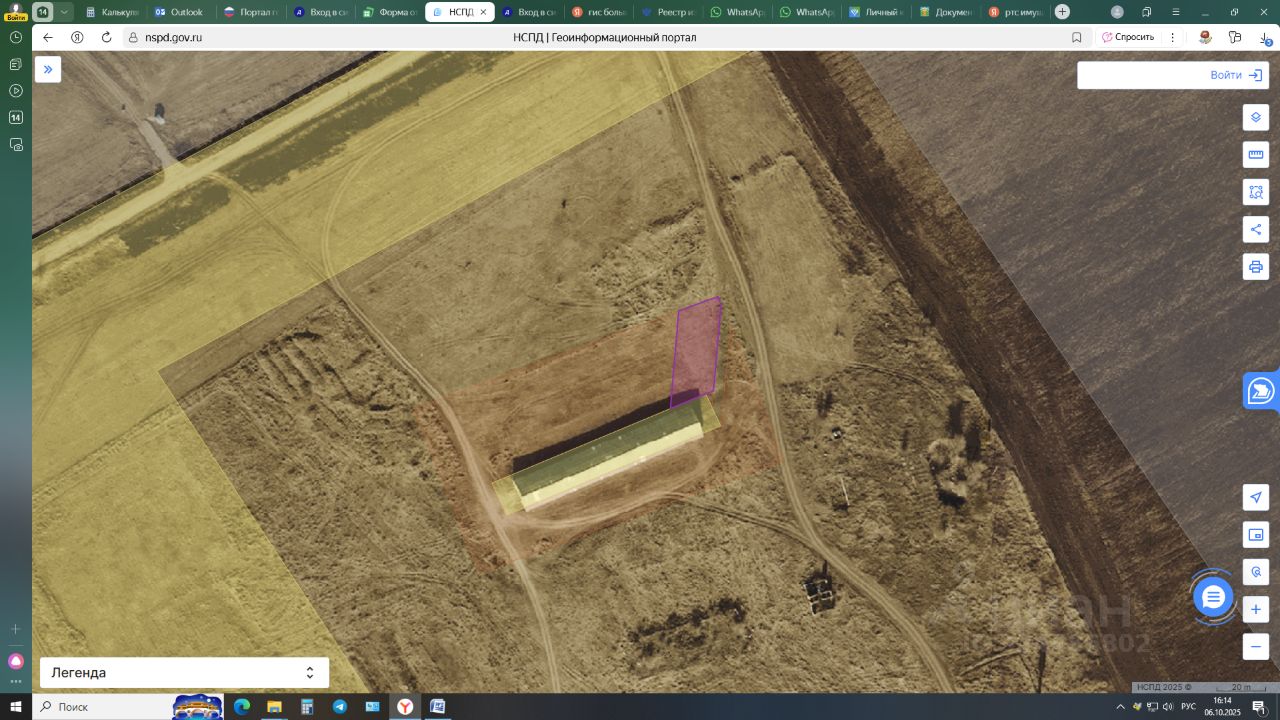
Task: Zoom in on the map
Action: [x=1256, y=609]
